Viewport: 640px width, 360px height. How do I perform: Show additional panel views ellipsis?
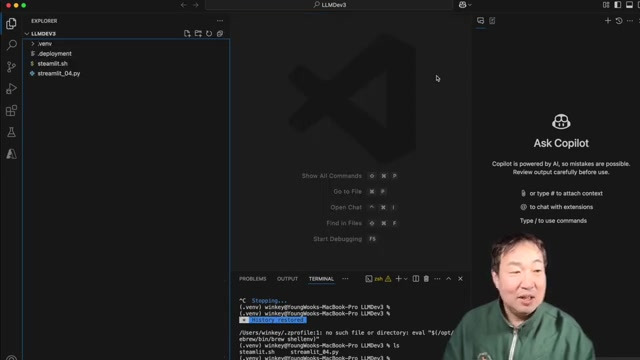tap(345, 279)
